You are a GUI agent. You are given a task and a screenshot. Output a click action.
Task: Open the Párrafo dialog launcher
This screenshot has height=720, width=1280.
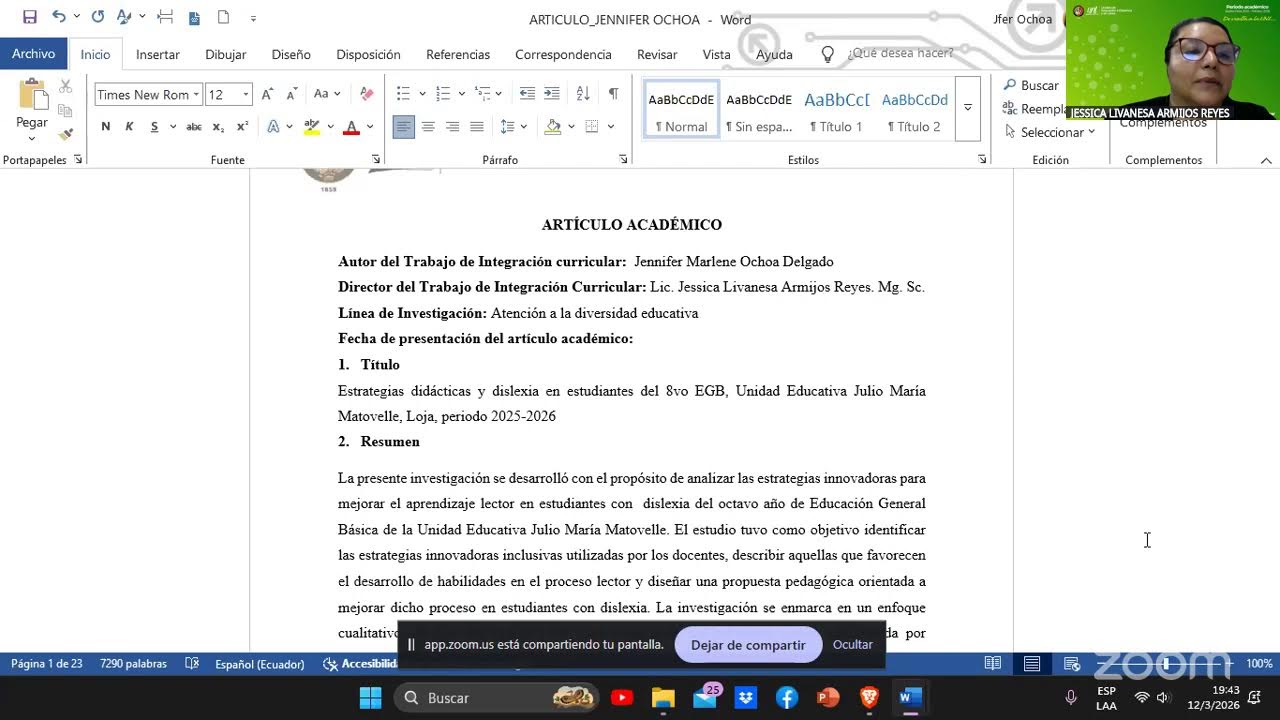click(623, 160)
